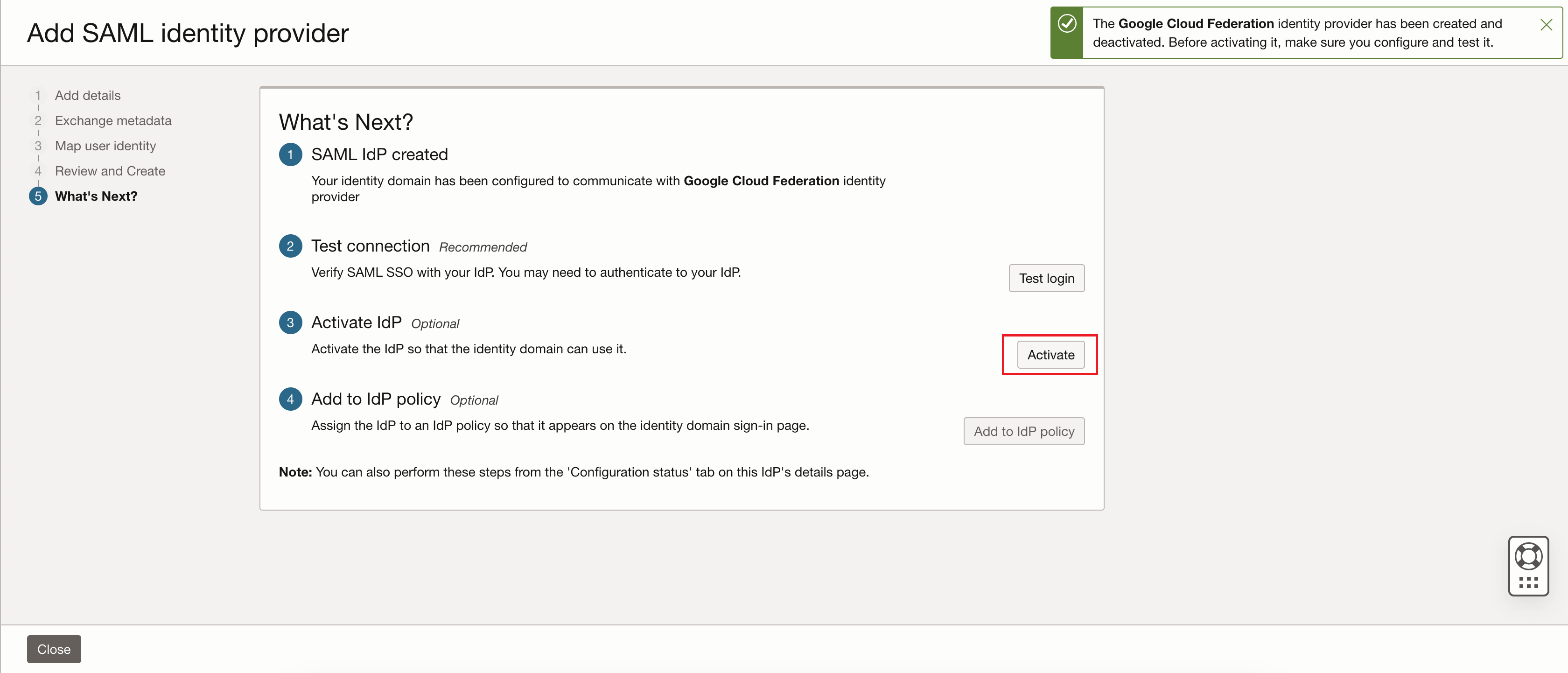1568x673 pixels.
Task: Open the Map user identity step
Action: tap(105, 146)
